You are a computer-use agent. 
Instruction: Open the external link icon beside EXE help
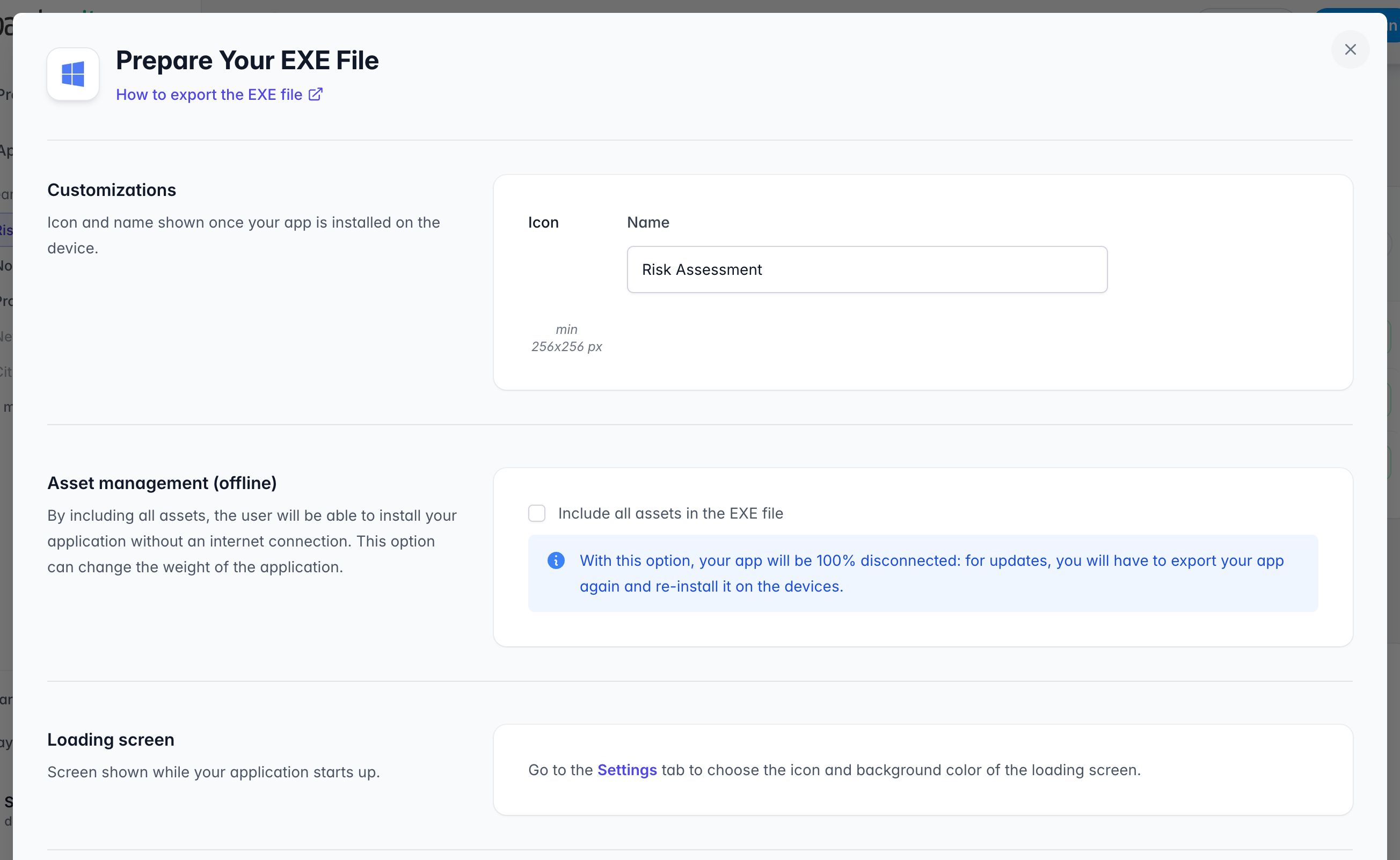click(x=316, y=94)
